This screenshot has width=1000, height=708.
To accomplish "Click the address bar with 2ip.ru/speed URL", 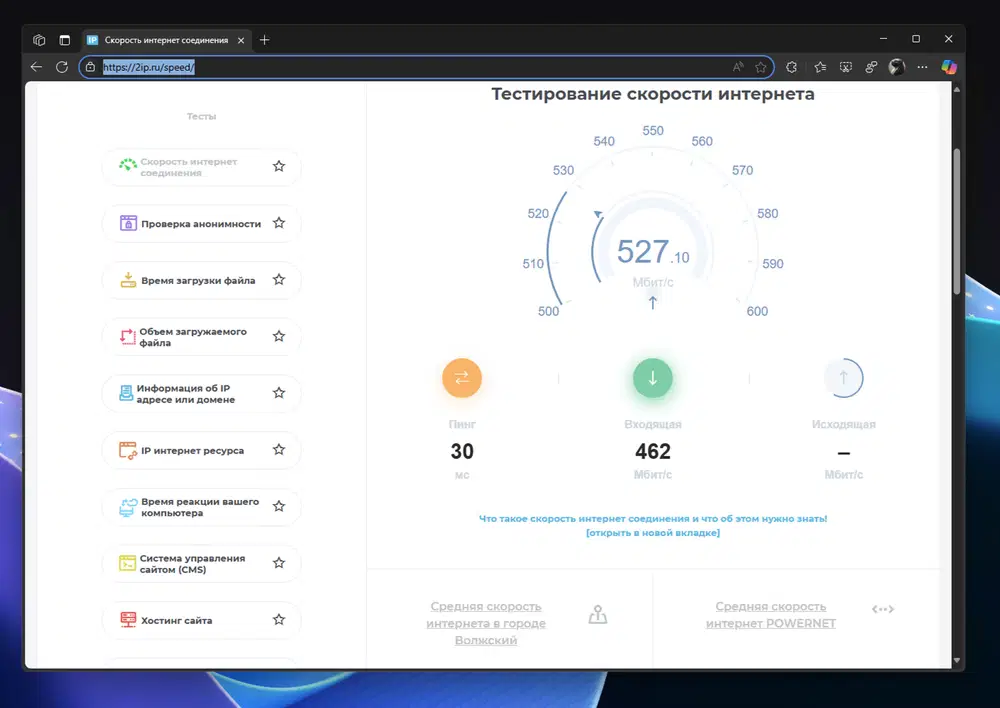I will 426,67.
